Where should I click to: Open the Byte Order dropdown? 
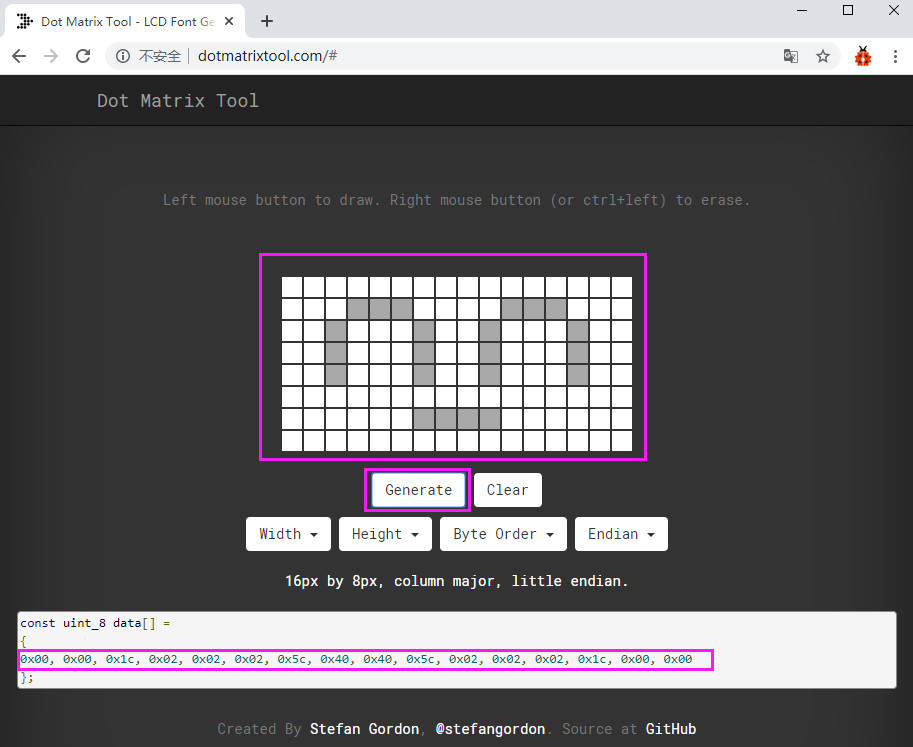coord(503,534)
